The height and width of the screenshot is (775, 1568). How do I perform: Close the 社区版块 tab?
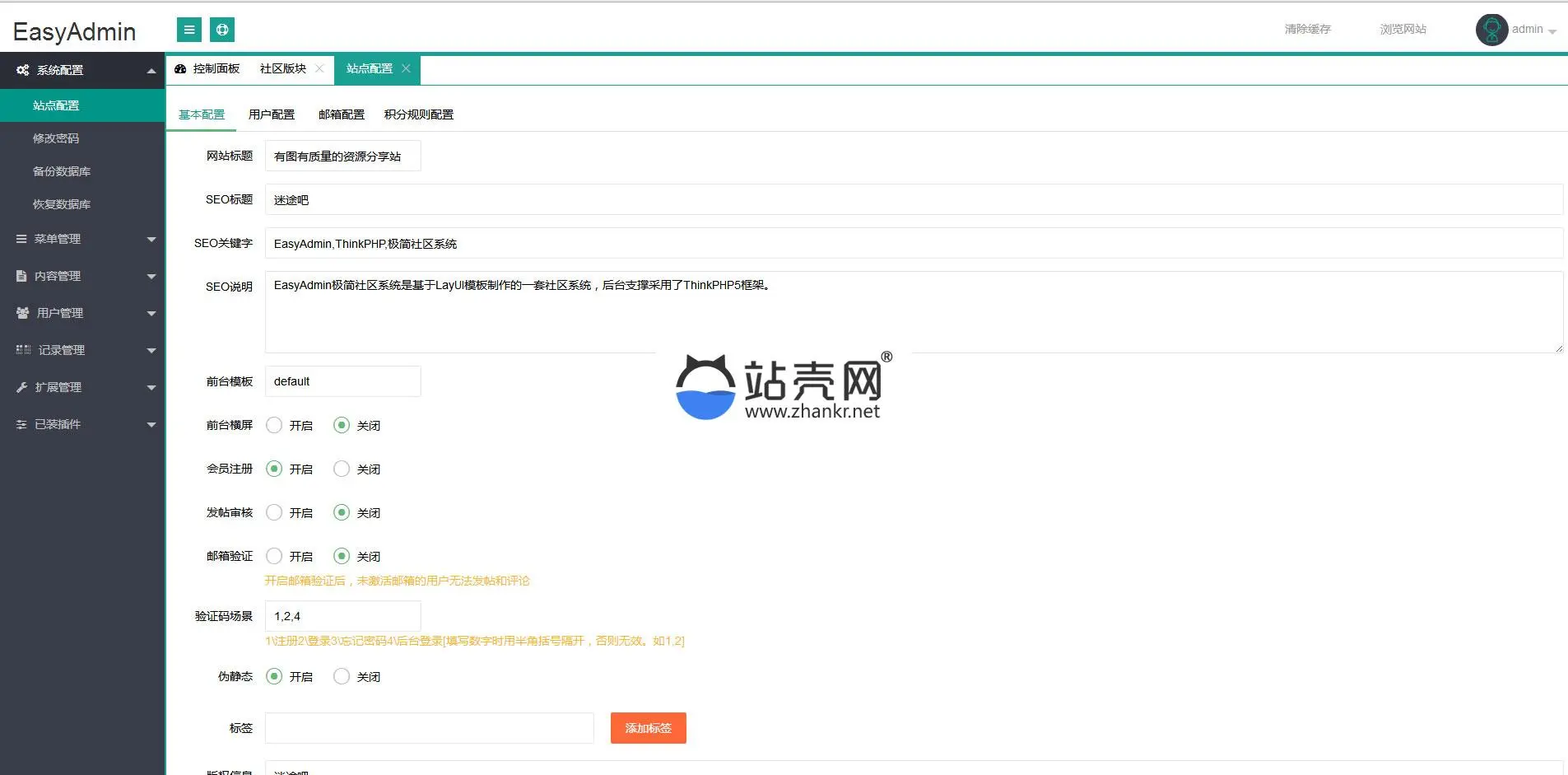(x=319, y=68)
